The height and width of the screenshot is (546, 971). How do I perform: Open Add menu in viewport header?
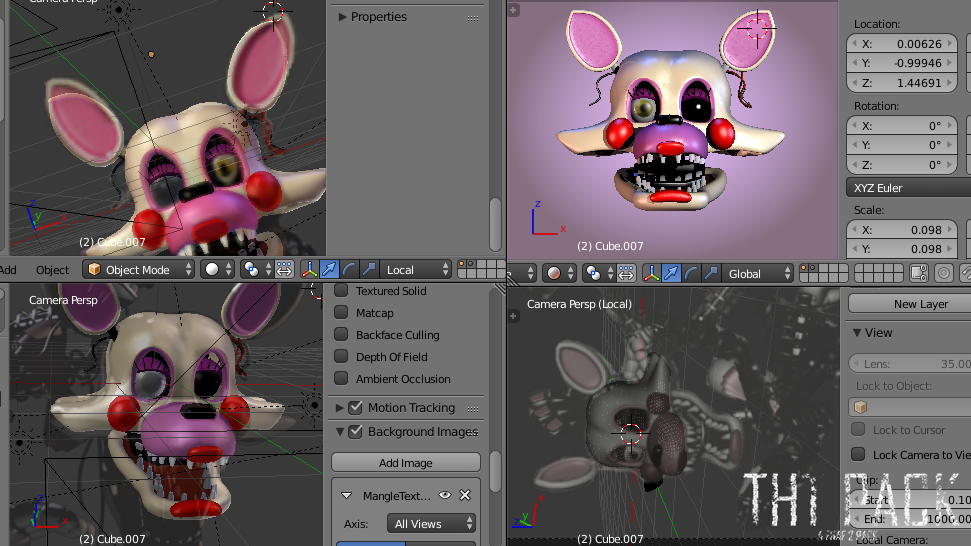[x=8, y=270]
